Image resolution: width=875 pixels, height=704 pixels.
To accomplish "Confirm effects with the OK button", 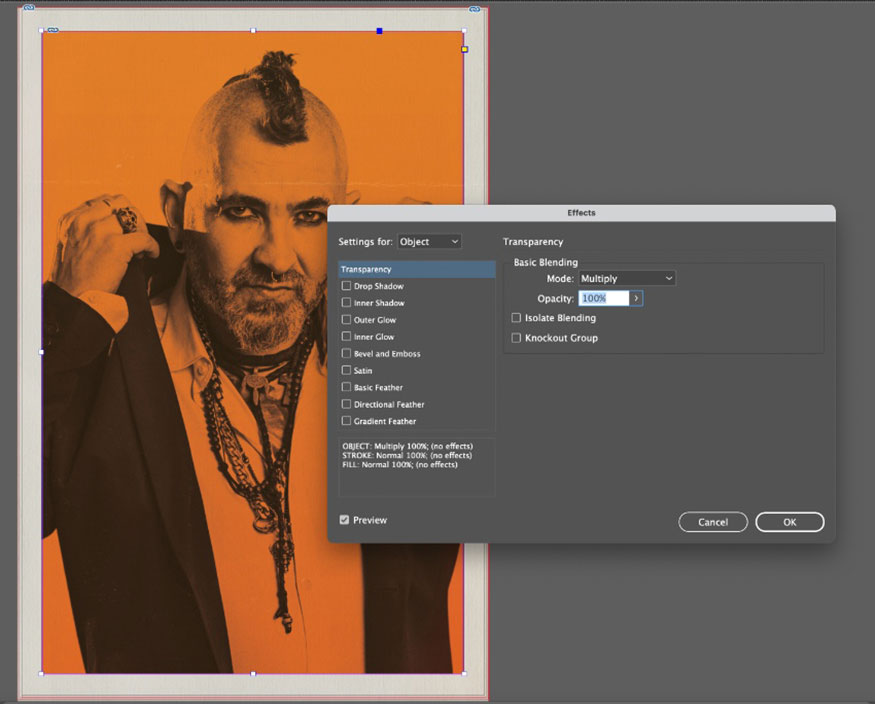I will click(790, 522).
